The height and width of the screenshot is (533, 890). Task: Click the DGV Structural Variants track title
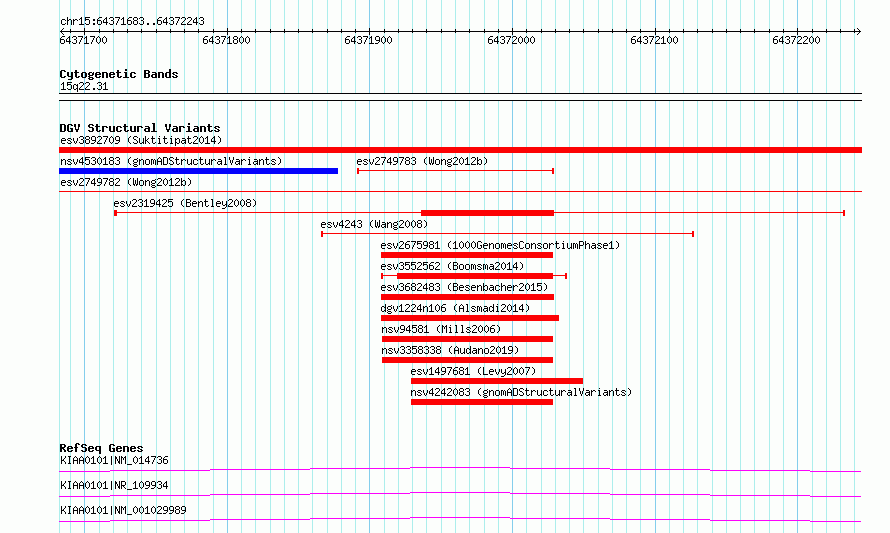click(140, 128)
